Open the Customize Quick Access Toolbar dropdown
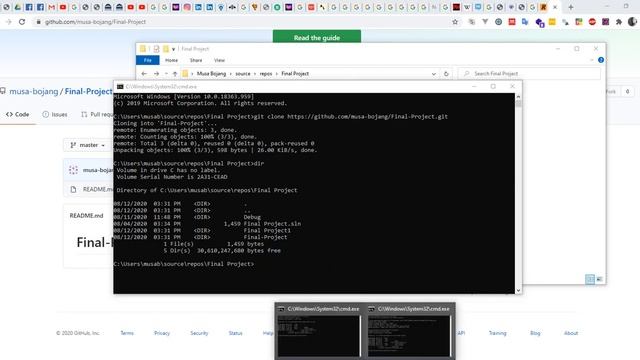The height and width of the screenshot is (360, 640). click(x=173, y=49)
